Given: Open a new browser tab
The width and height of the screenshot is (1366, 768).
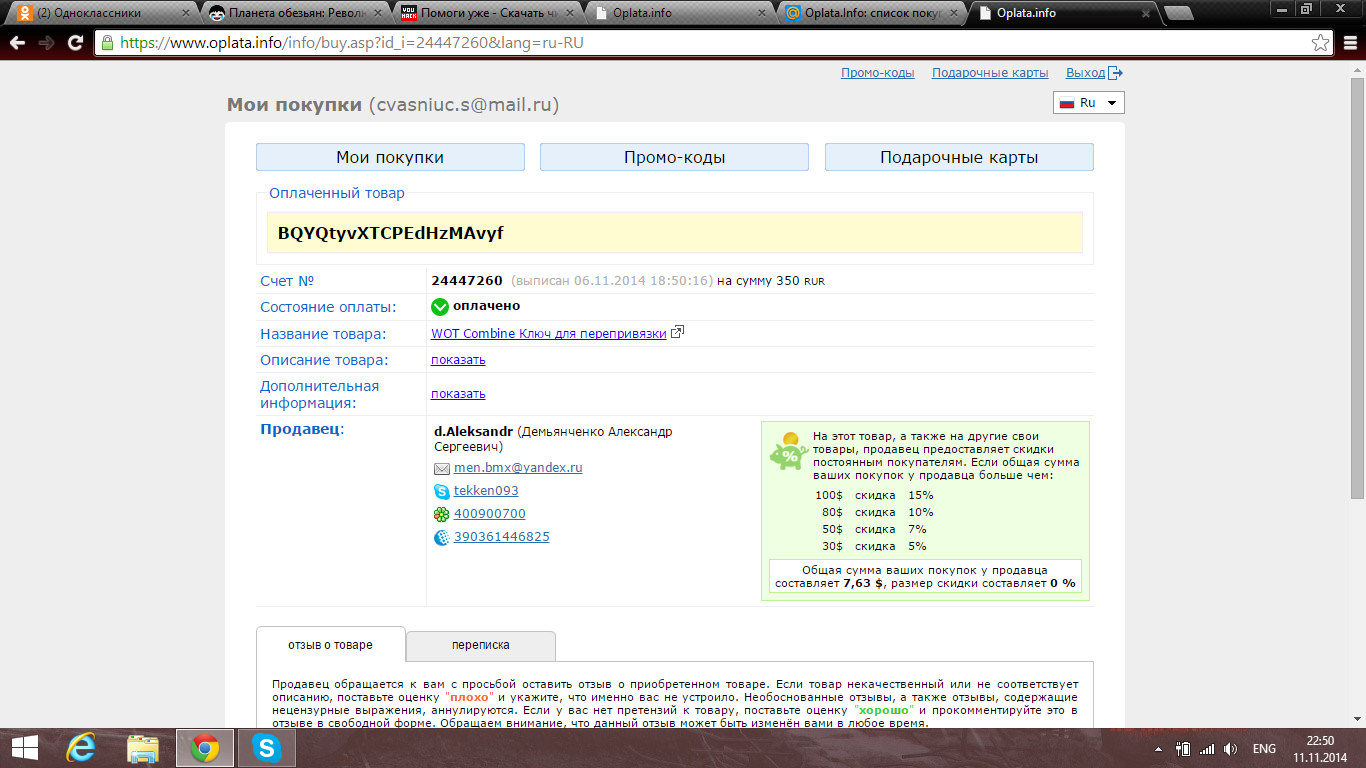Looking at the screenshot, I should pos(1180,13).
